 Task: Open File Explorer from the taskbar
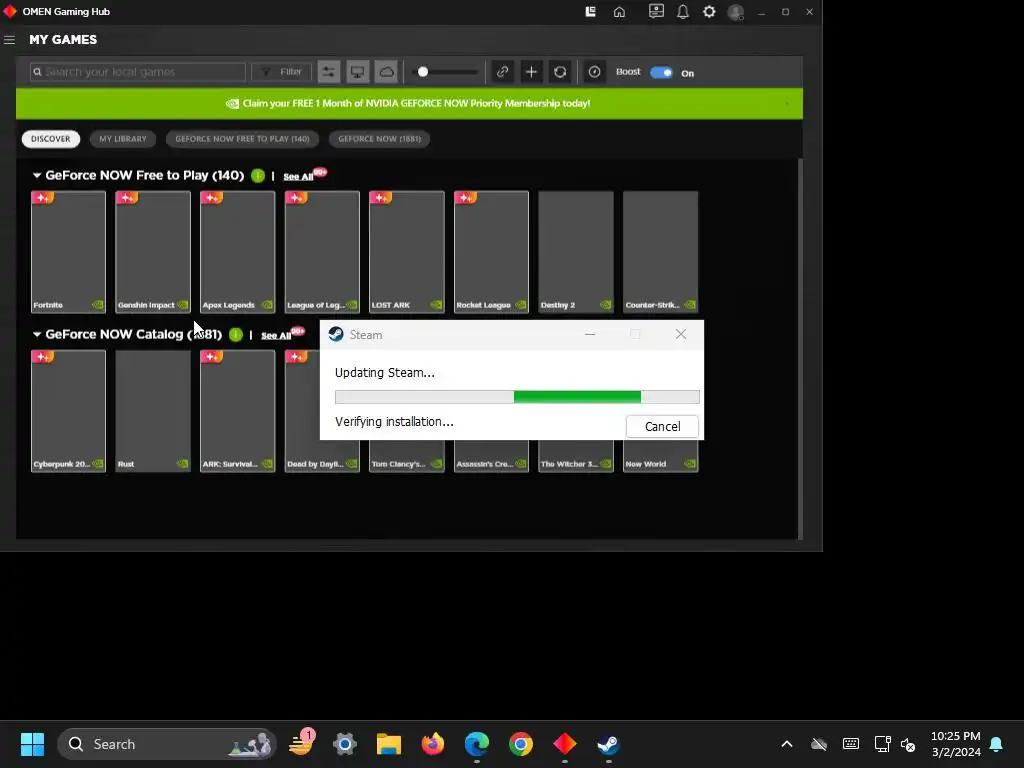389,744
